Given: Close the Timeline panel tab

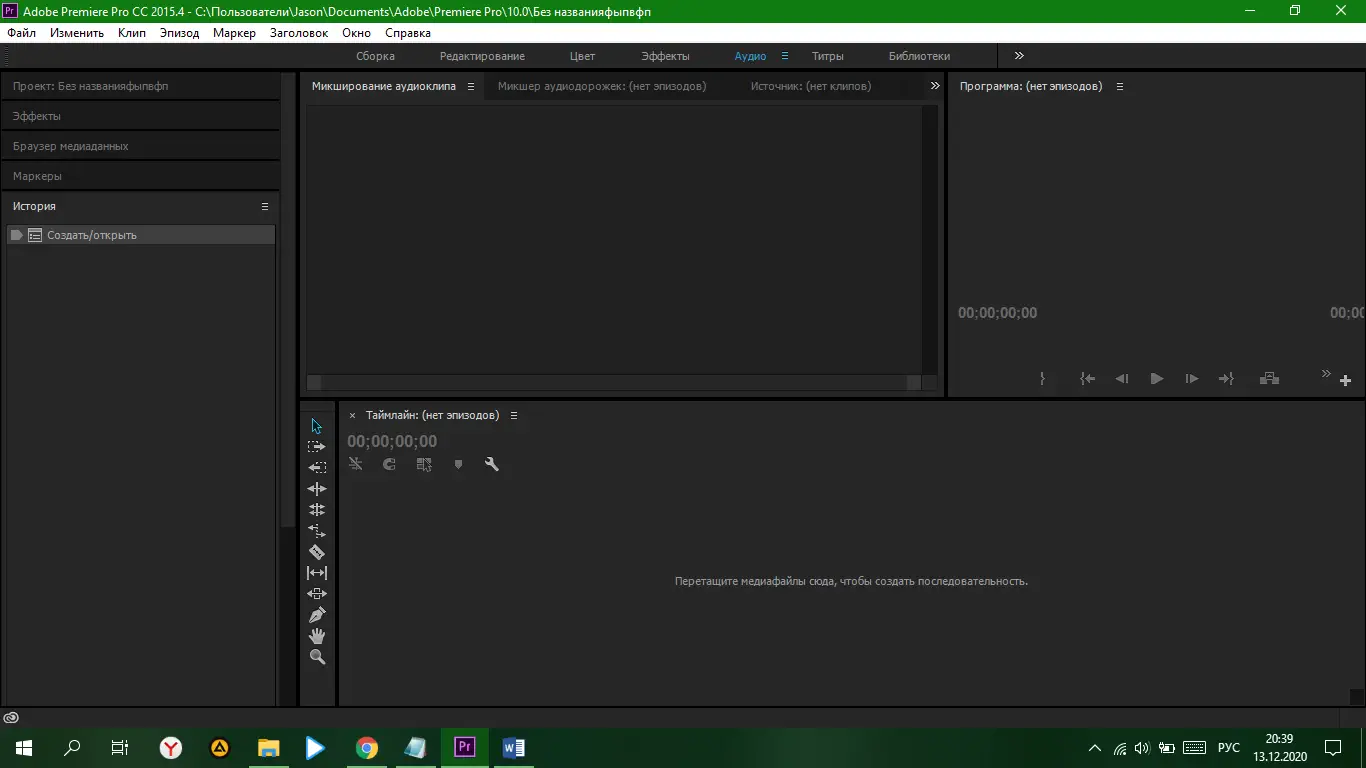Looking at the screenshot, I should coord(352,416).
